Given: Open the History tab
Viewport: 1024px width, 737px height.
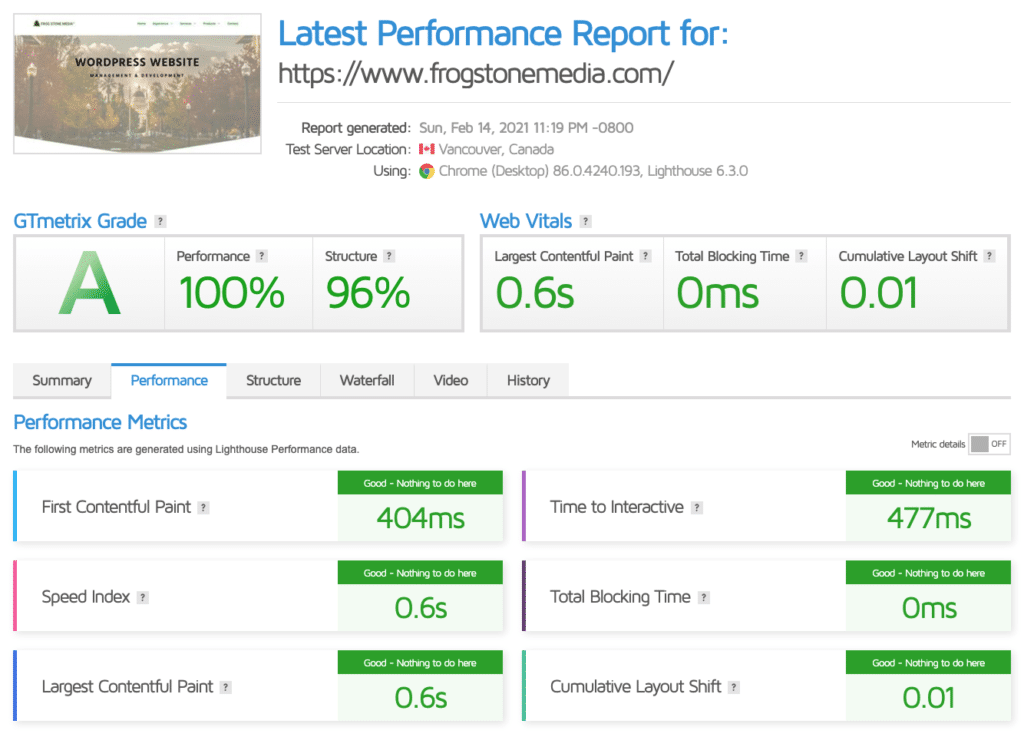Looking at the screenshot, I should pos(527,380).
